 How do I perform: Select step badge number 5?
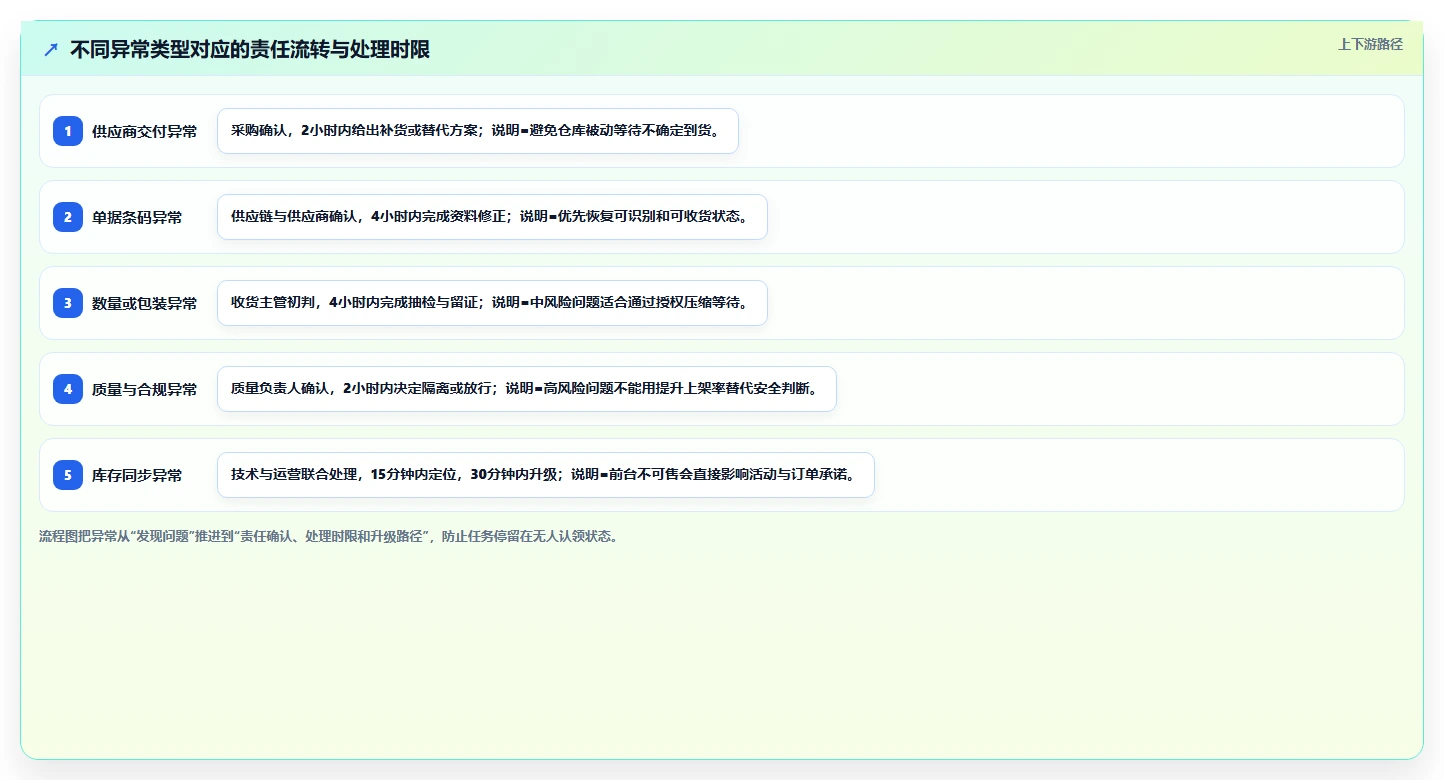tap(68, 475)
